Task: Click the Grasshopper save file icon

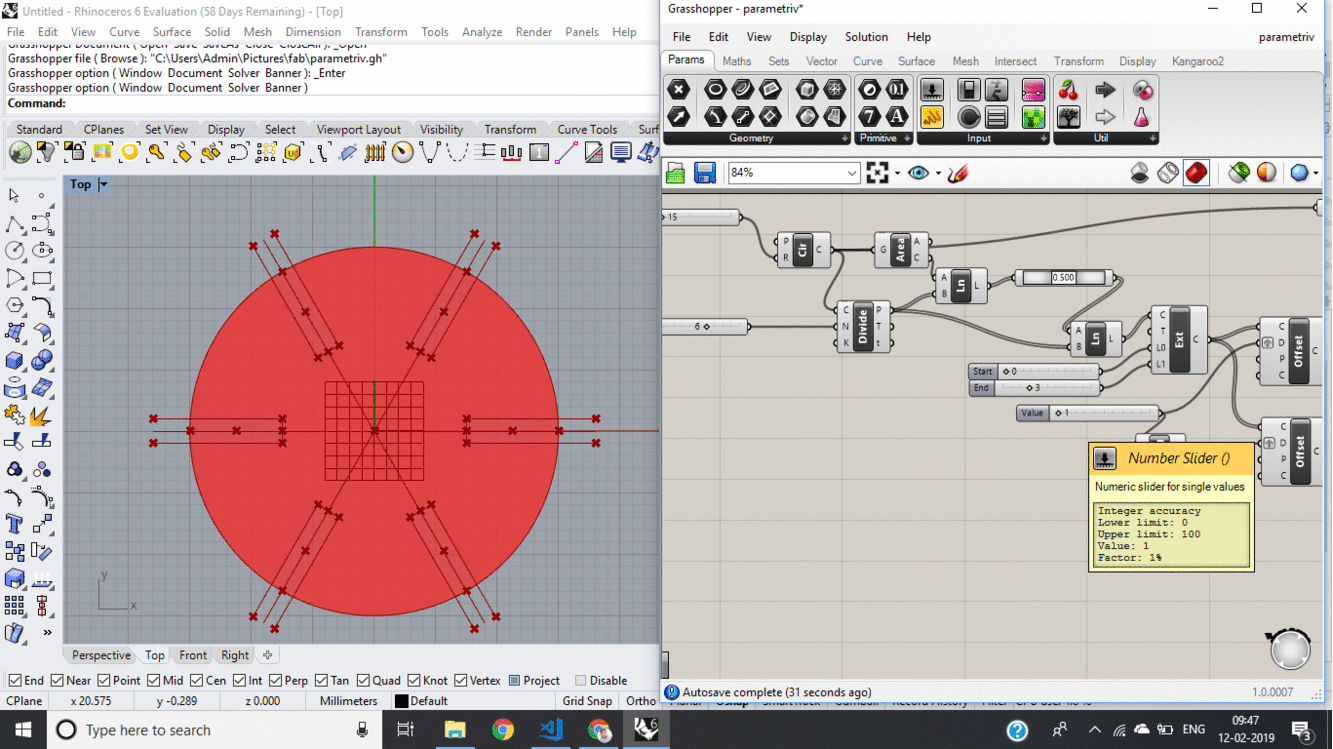Action: pyautogui.click(x=705, y=173)
